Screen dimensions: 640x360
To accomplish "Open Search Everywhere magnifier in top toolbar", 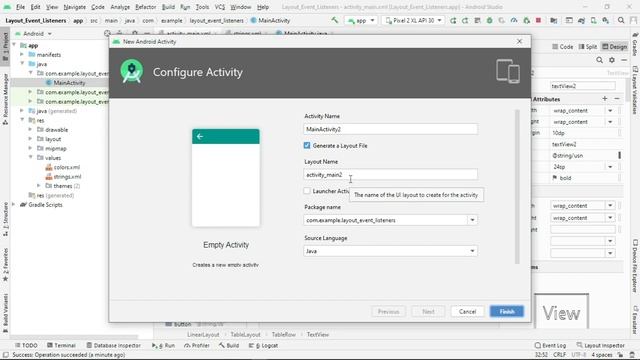I will [x=621, y=20].
